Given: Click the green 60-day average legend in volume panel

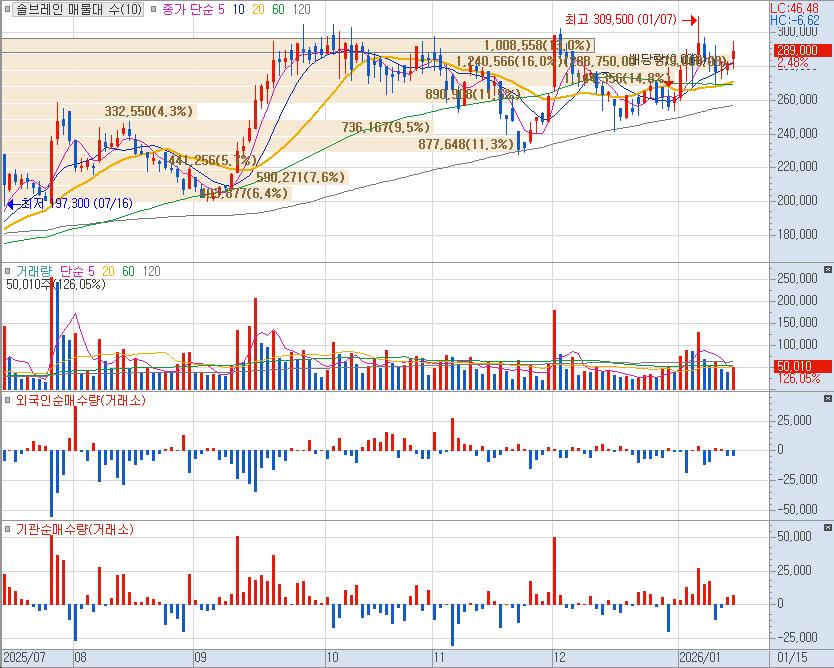Looking at the screenshot, I should (127, 271).
